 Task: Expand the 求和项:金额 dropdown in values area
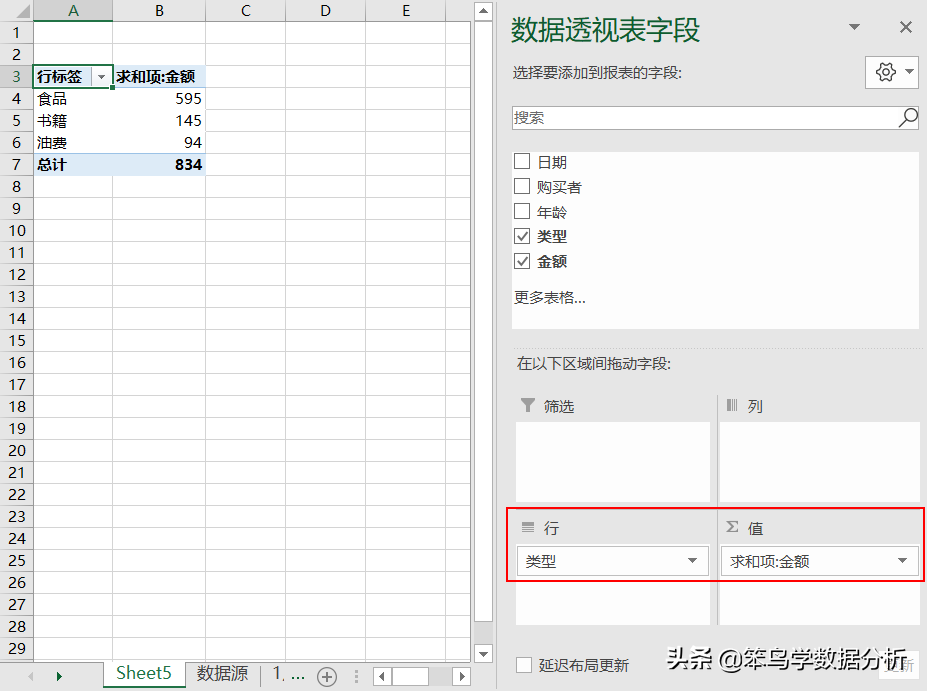point(902,561)
